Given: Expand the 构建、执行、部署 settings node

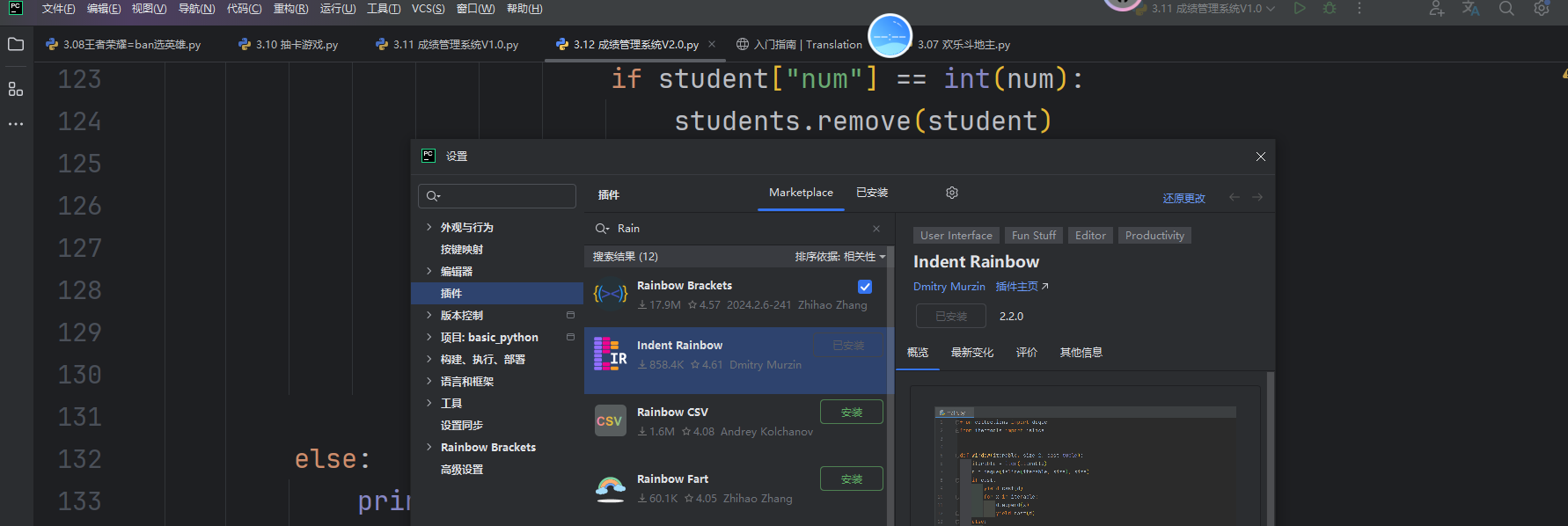Looking at the screenshot, I should click(429, 359).
